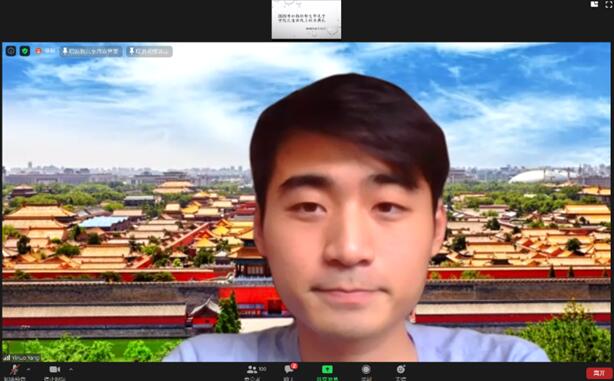Click the first pinned notification pill

click(91, 51)
